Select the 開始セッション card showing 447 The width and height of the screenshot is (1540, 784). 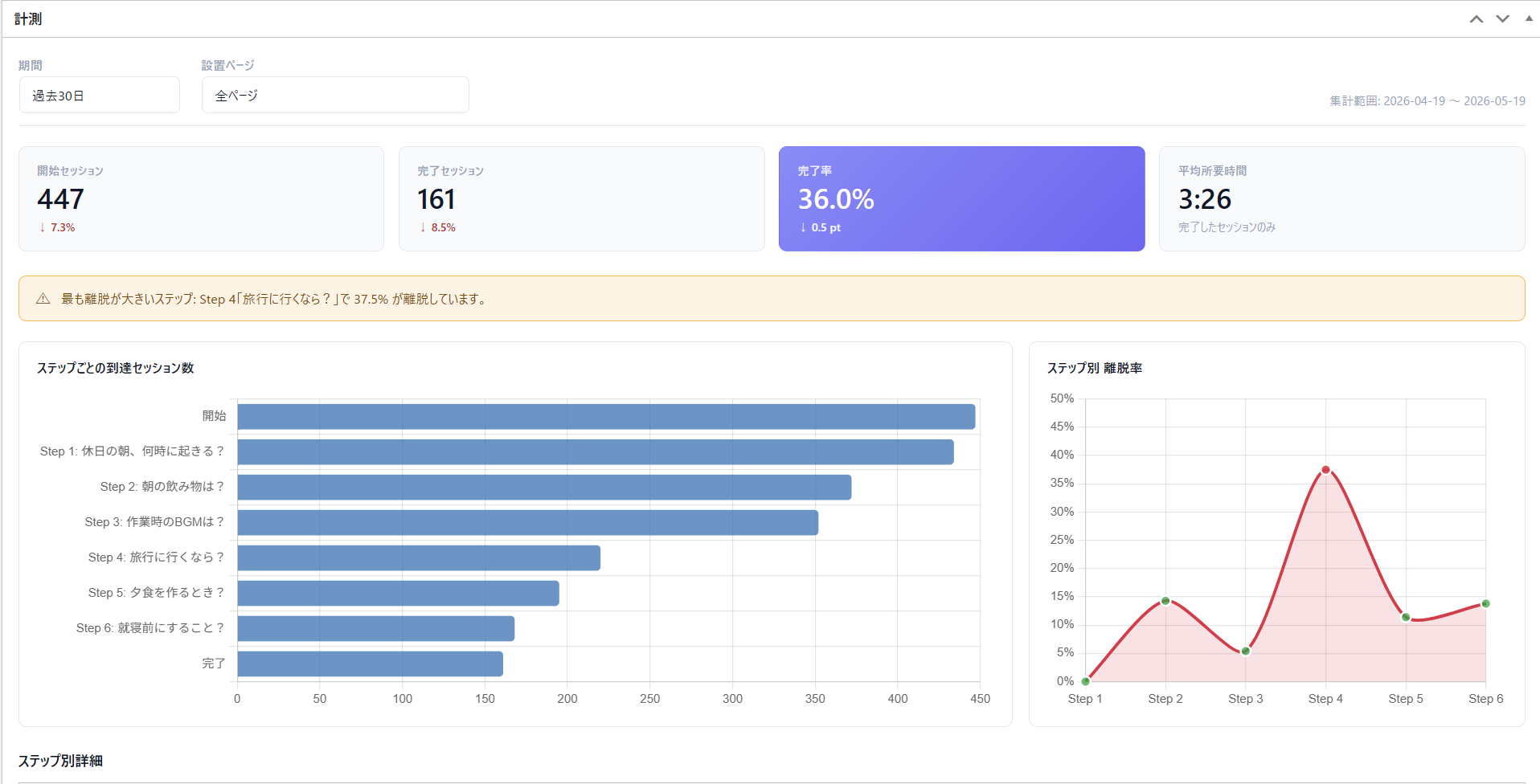point(201,198)
